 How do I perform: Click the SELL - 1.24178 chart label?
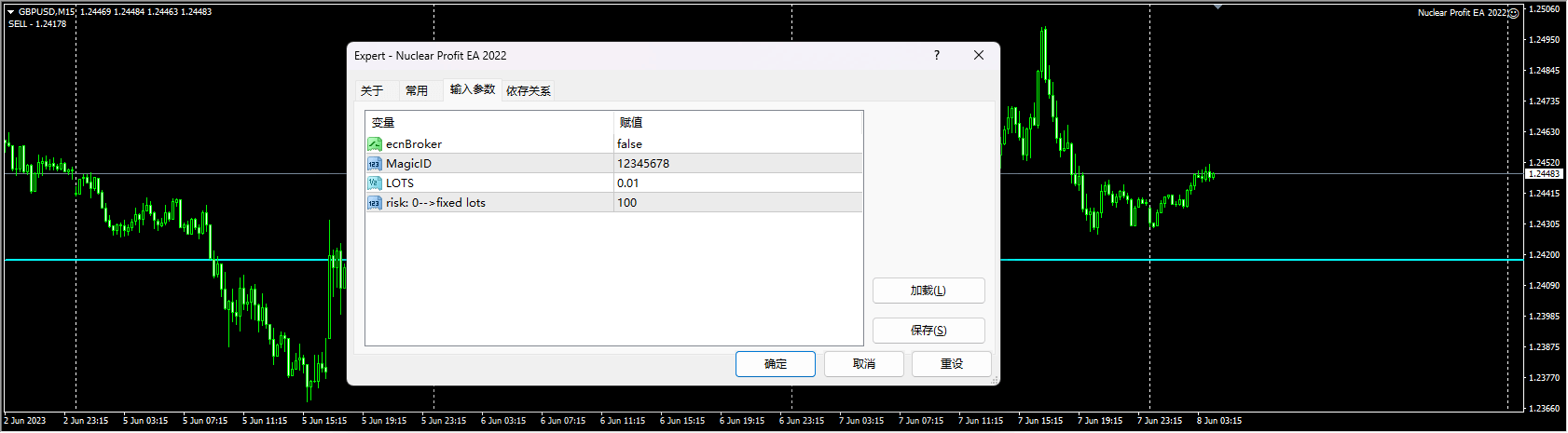[x=37, y=24]
